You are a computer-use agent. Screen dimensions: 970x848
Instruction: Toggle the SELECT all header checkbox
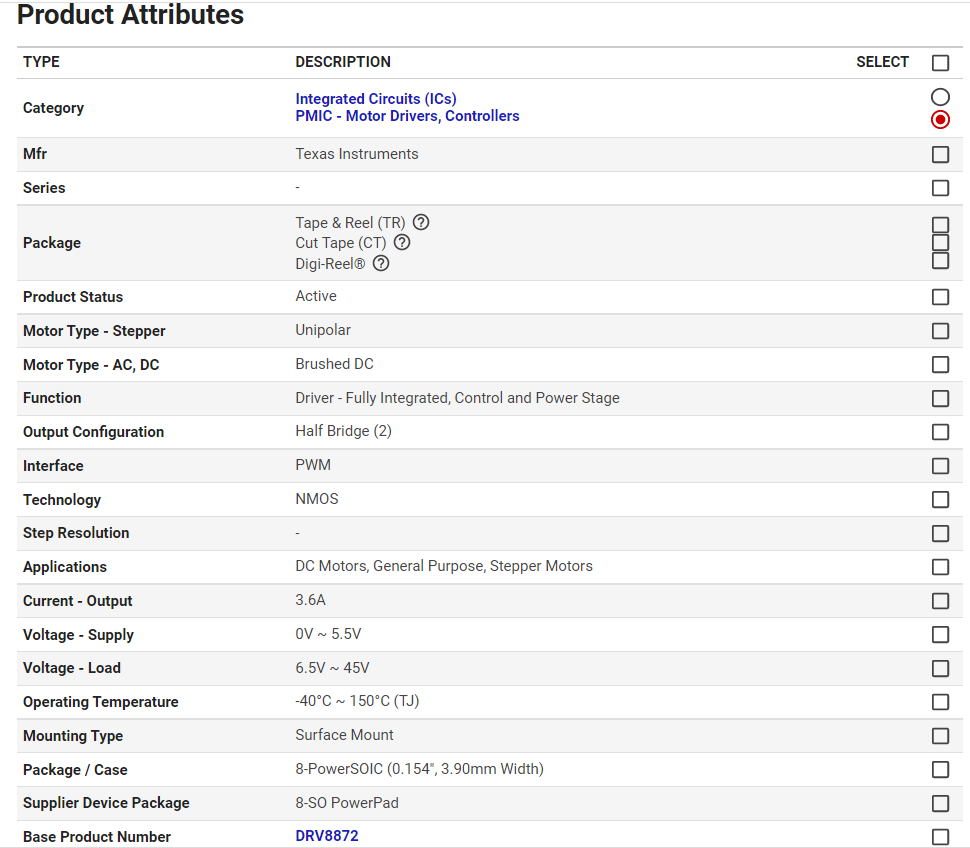click(x=940, y=63)
